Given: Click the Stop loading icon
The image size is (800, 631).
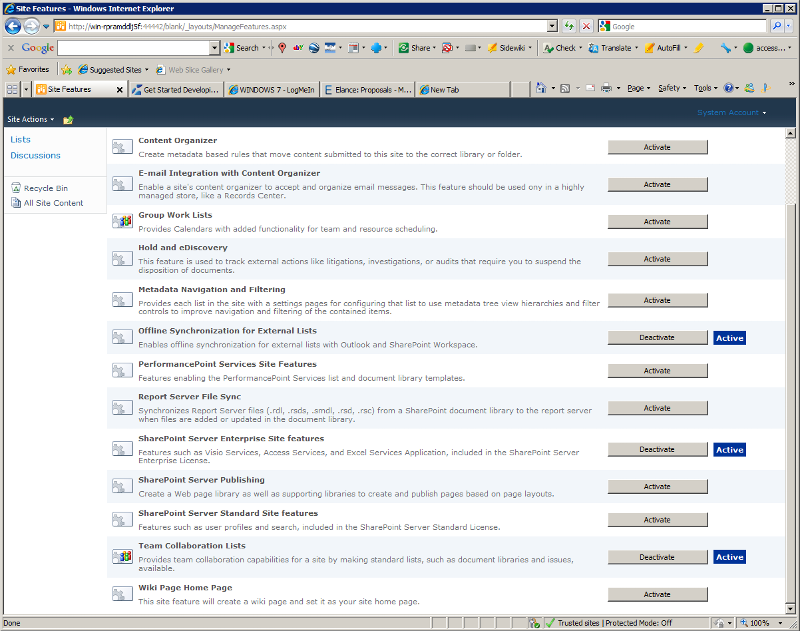Looking at the screenshot, I should point(587,26).
